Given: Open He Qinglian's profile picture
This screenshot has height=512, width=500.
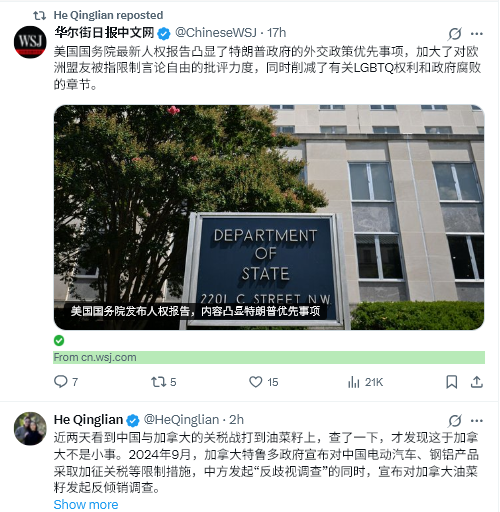Looking at the screenshot, I should click(30, 428).
